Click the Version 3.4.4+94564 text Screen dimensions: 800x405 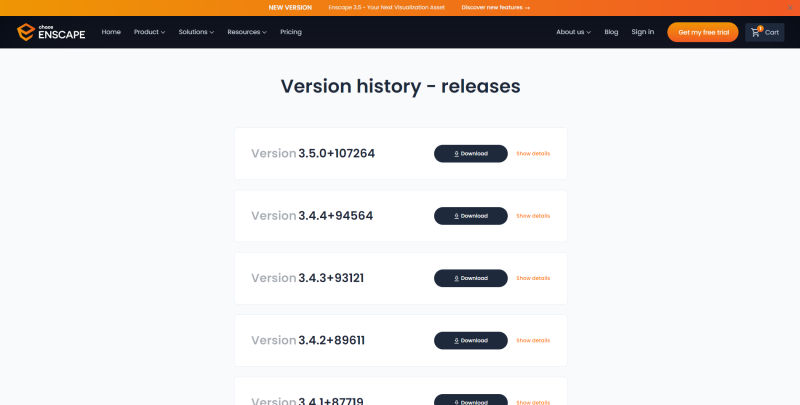312,216
